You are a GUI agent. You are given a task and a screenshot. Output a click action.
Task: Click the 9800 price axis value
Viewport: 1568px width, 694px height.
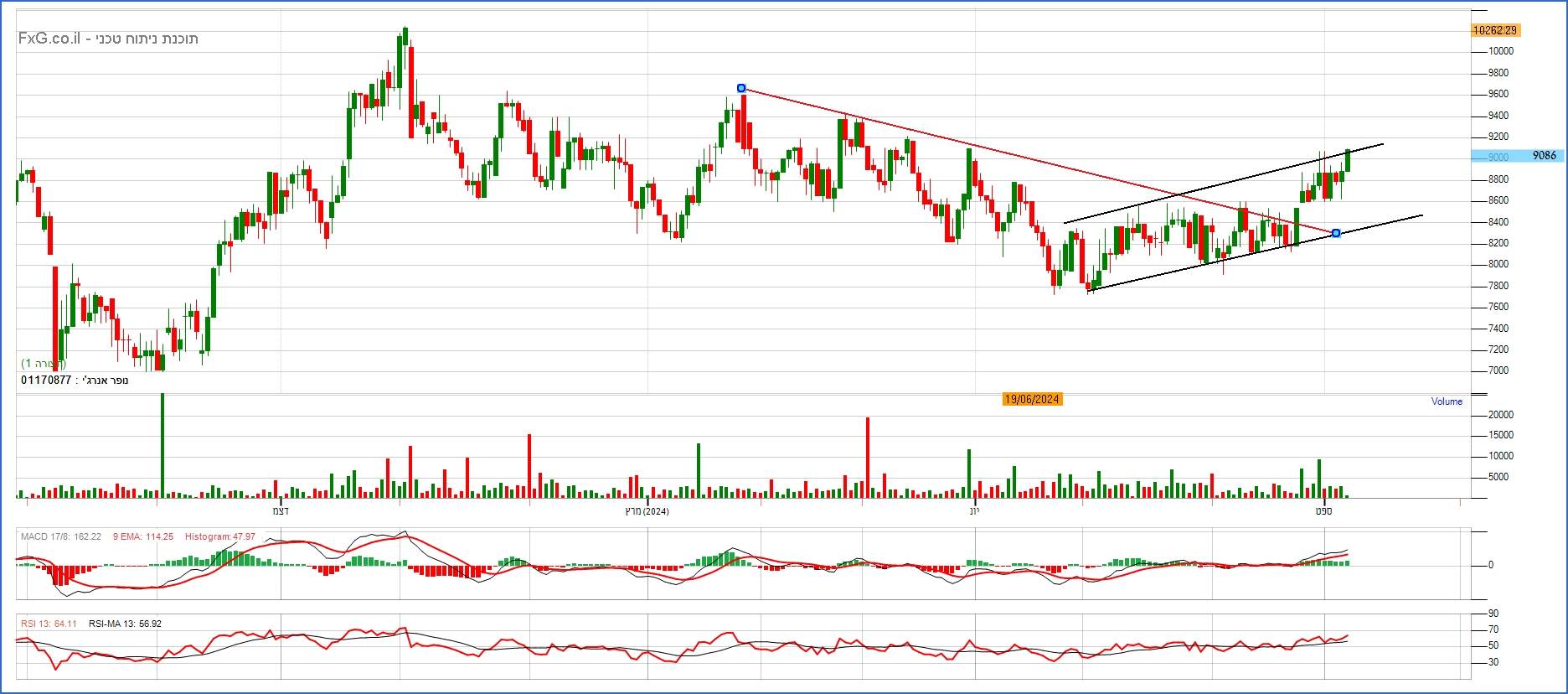[1498, 73]
